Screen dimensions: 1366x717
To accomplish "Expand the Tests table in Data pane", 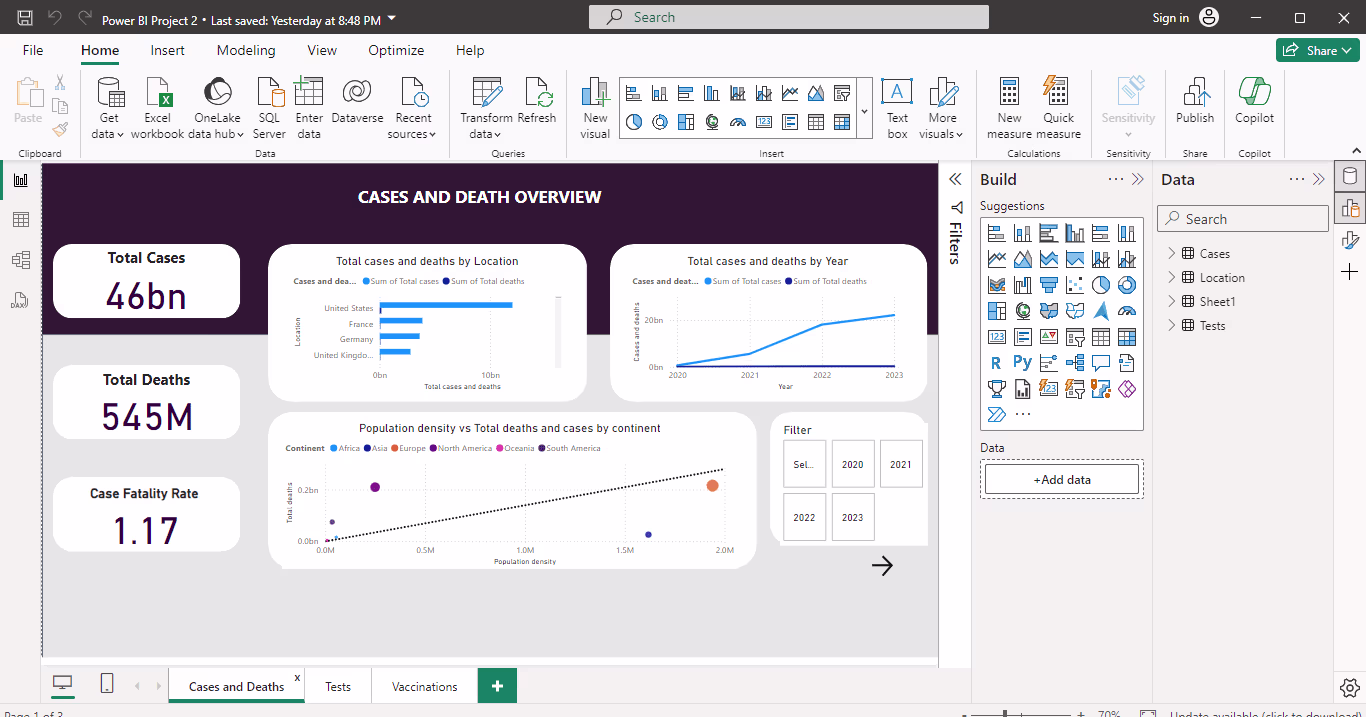I will [1172, 325].
